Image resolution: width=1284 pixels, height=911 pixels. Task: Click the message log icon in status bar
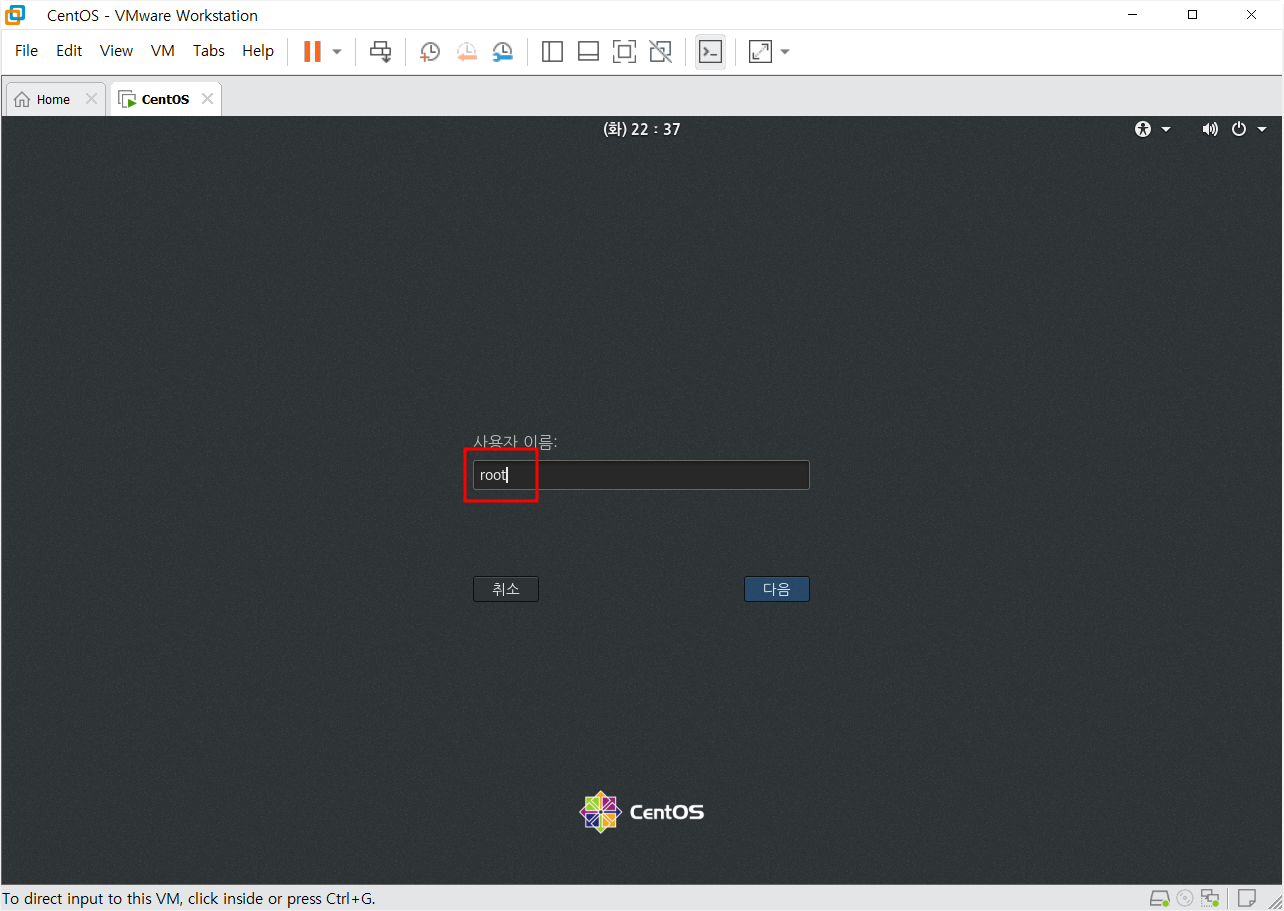[1247, 898]
